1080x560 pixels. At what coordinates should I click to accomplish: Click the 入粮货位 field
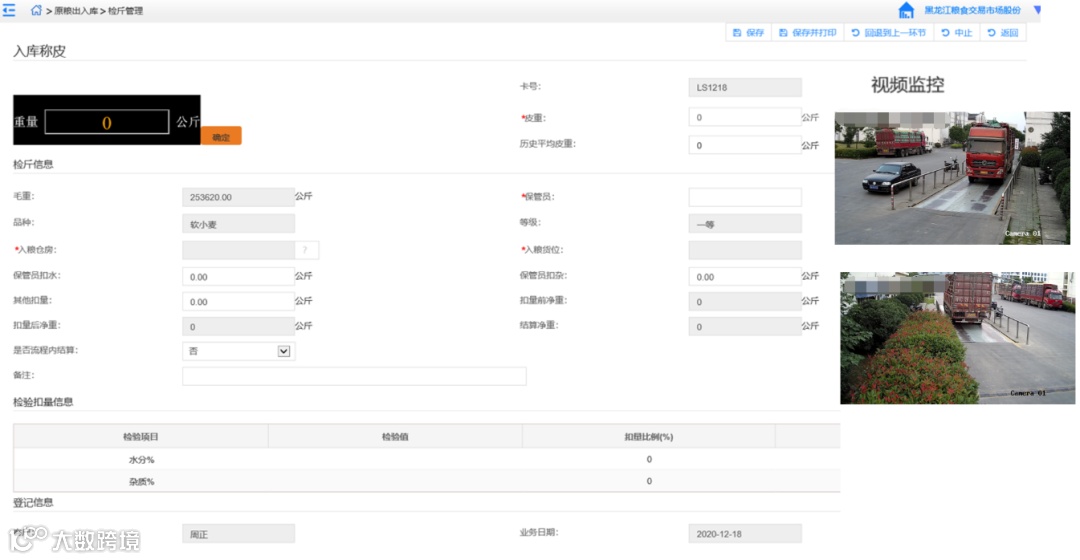[x=745, y=250]
